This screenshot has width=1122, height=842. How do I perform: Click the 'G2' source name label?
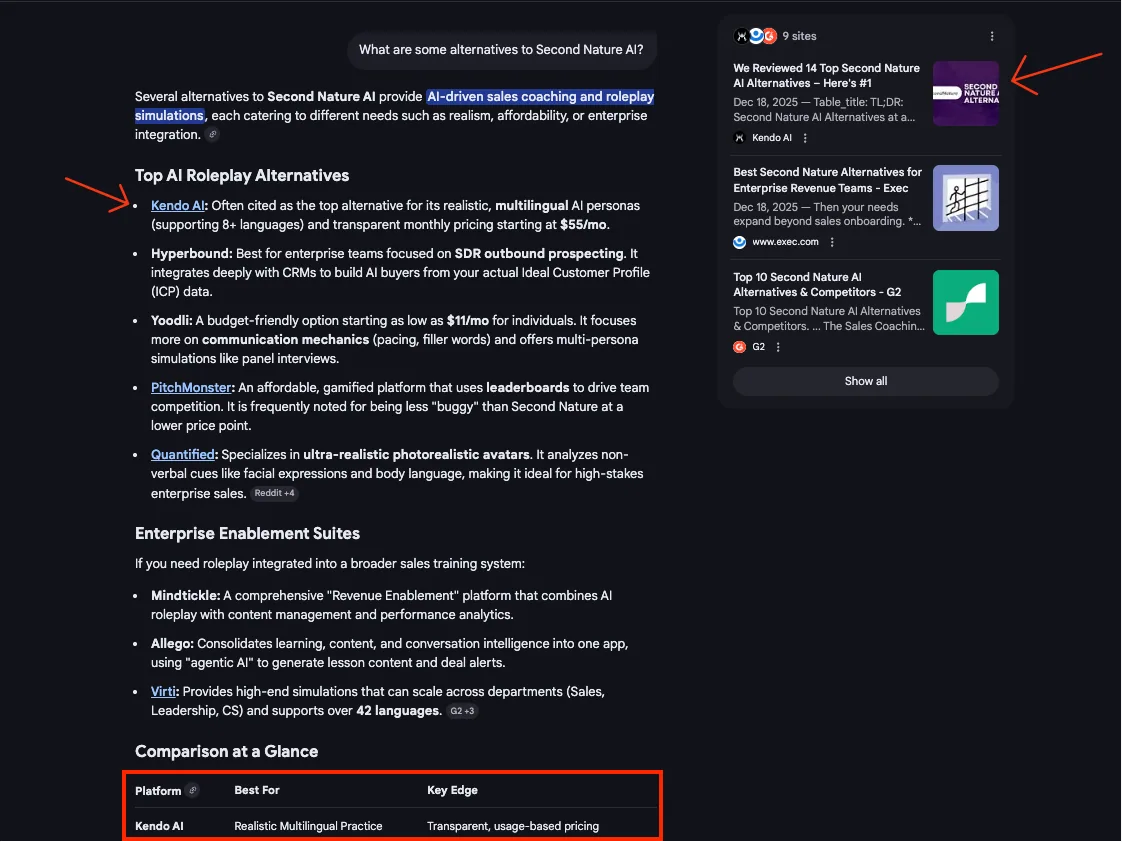coord(758,347)
